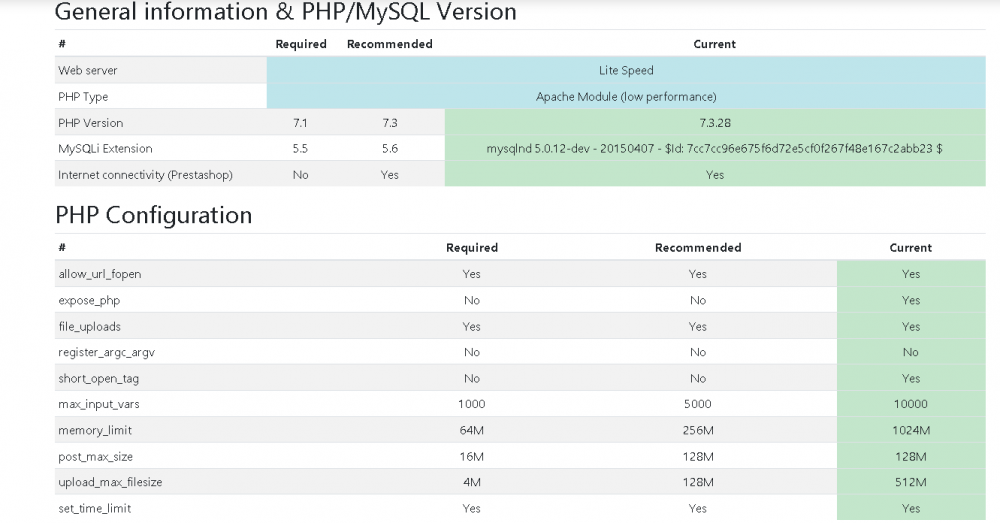Click the recommended memory_limit value 256M

[698, 430]
